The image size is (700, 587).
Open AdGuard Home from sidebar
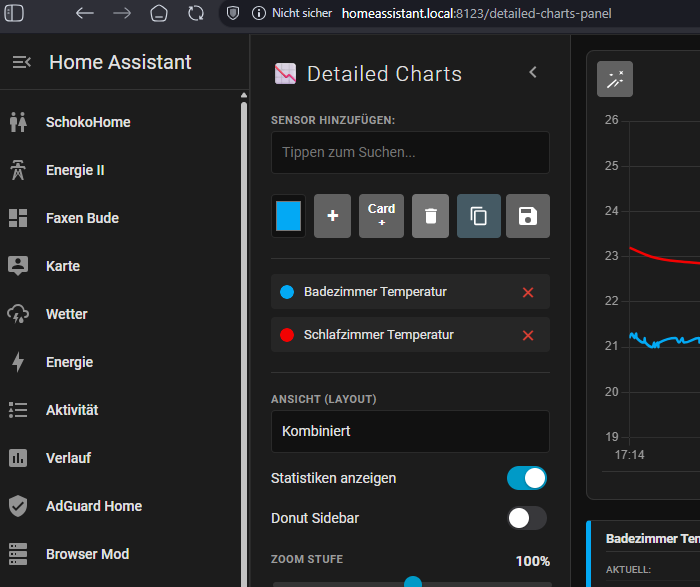[93, 506]
